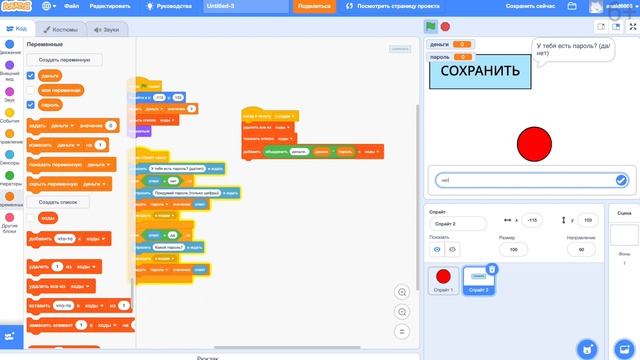Uncheck the деньги variable checkbox
This screenshot has height=360, width=640.
tap(31, 76)
